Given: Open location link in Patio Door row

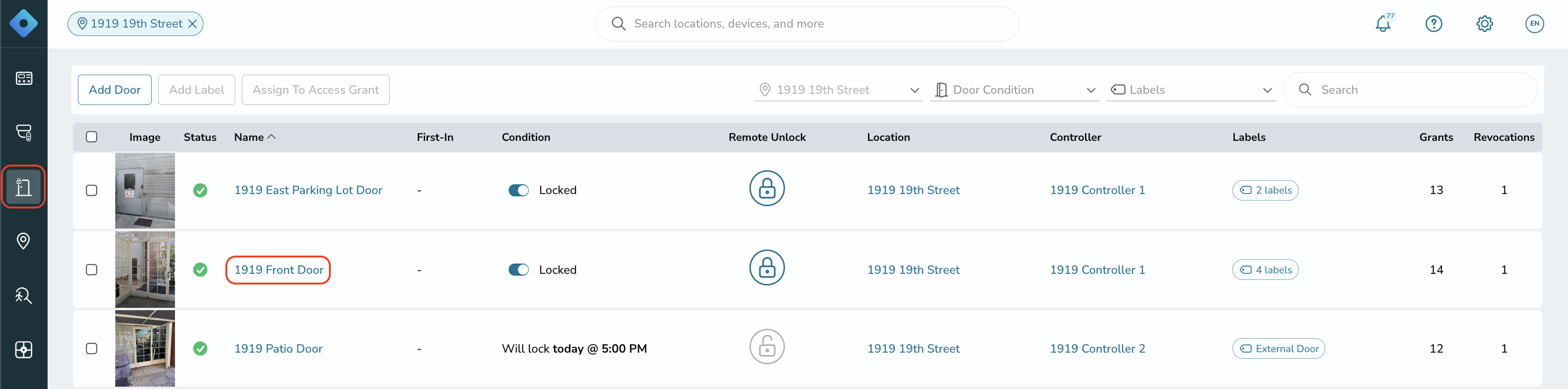Looking at the screenshot, I should coord(913,349).
